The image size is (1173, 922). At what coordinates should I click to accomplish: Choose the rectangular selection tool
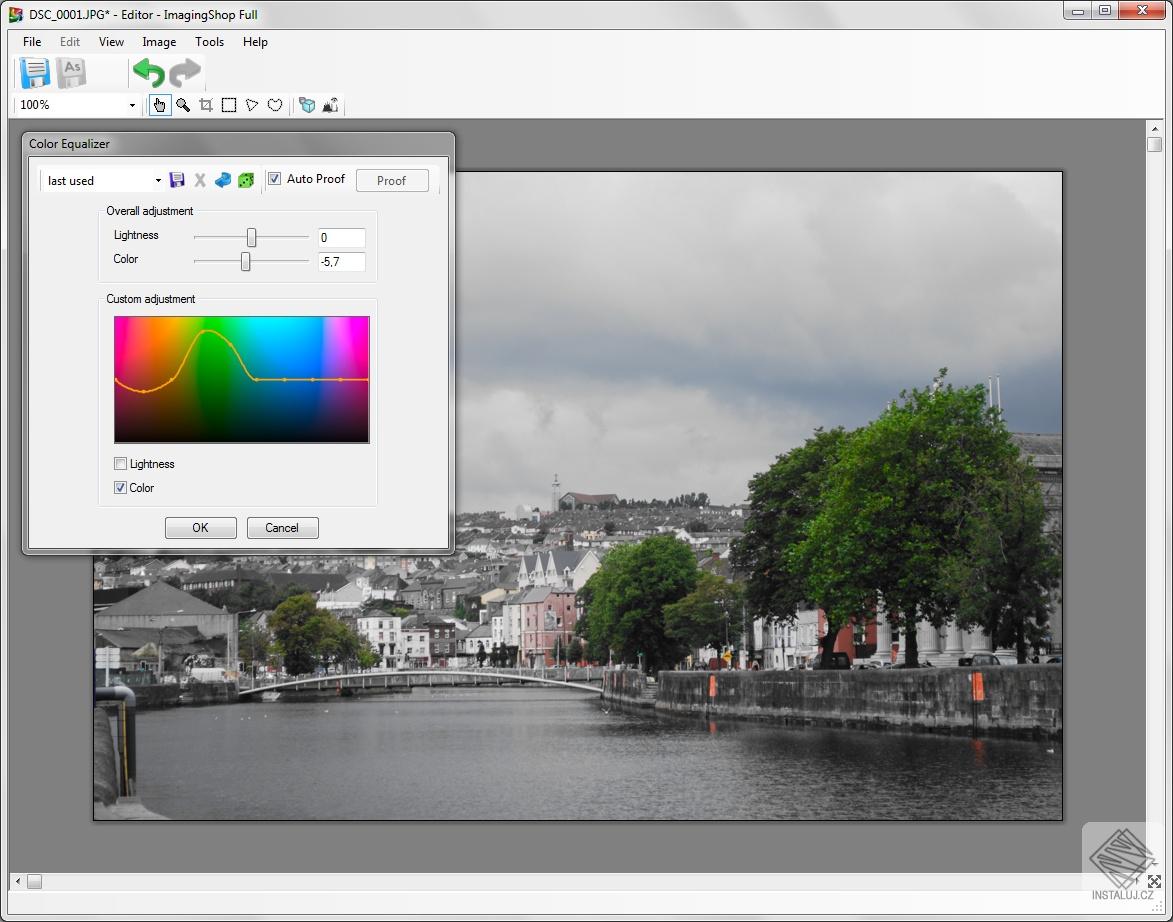(x=228, y=105)
